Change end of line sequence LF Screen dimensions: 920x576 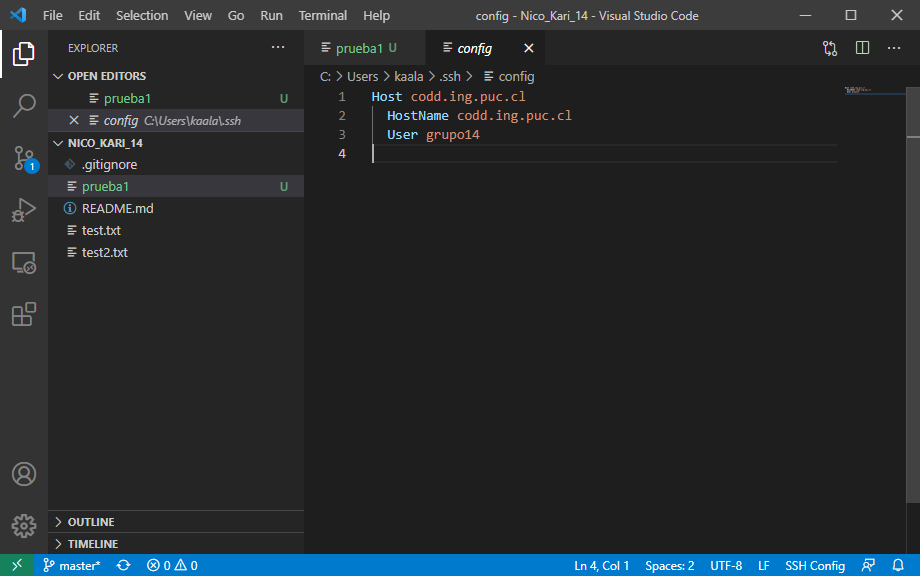point(763,565)
